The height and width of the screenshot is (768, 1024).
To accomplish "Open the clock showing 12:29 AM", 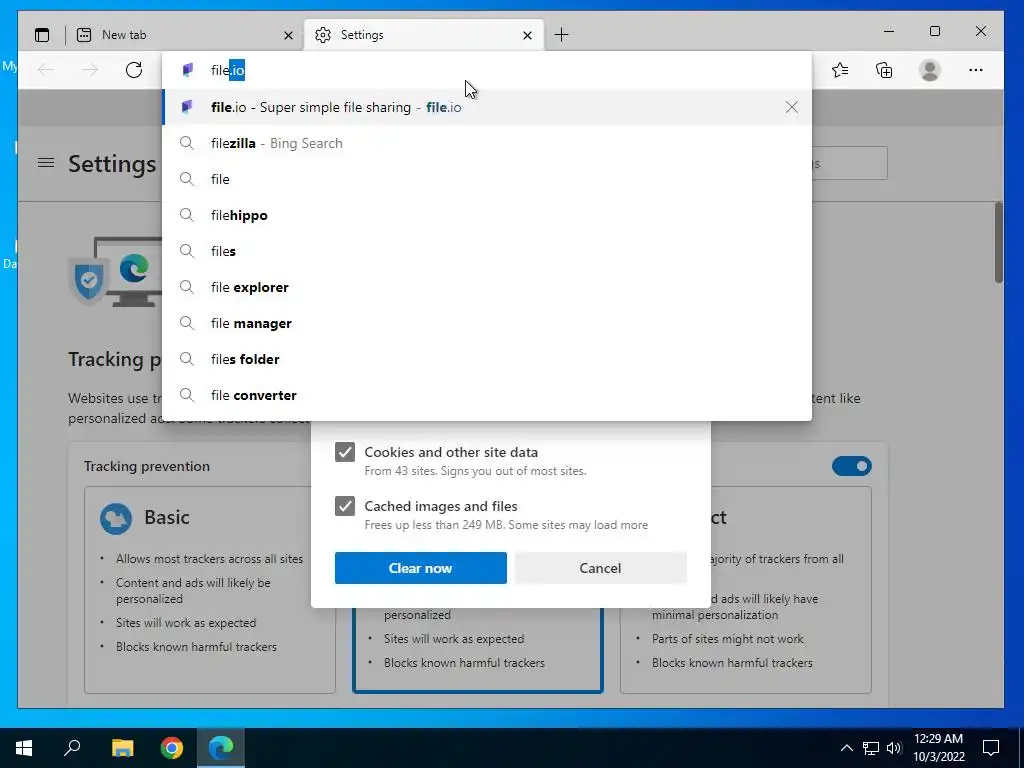I will (938, 748).
